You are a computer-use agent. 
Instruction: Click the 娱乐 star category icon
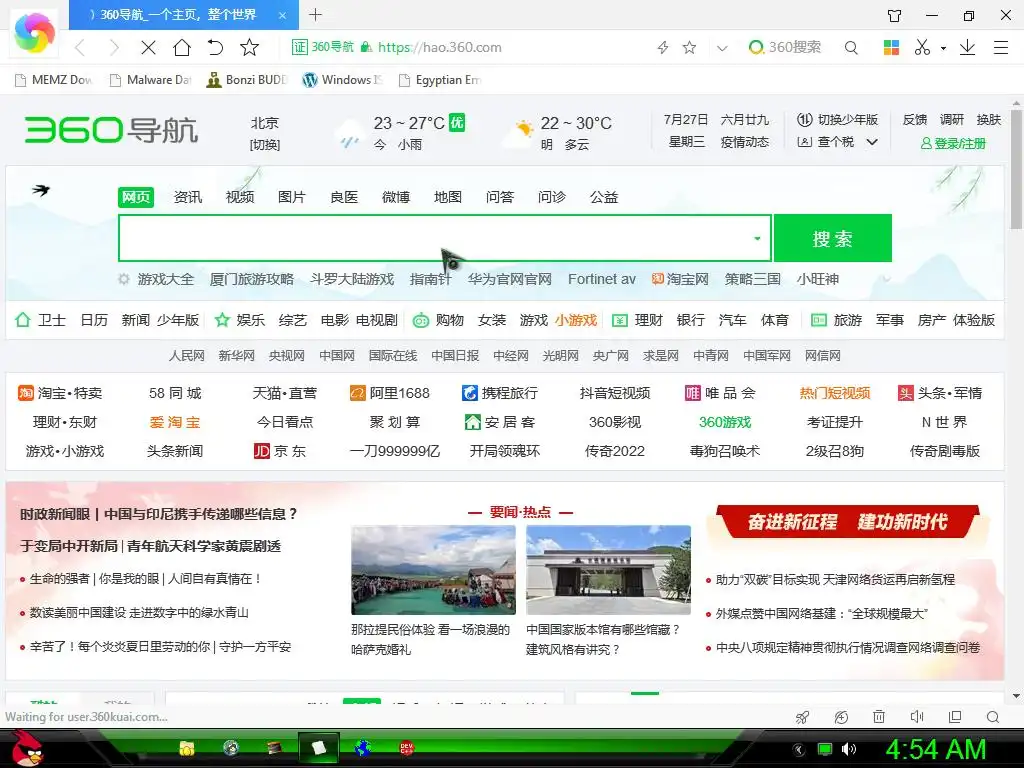coord(222,320)
